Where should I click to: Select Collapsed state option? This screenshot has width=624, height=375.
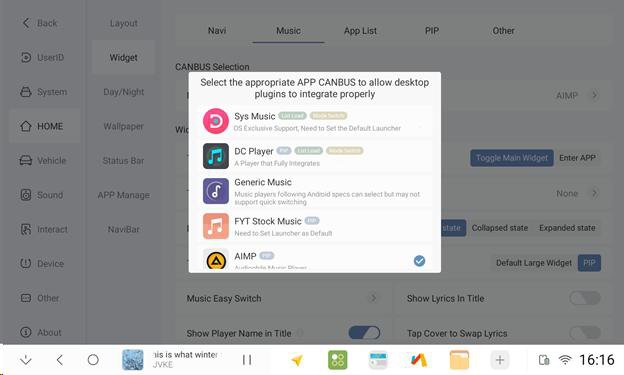click(x=500, y=228)
